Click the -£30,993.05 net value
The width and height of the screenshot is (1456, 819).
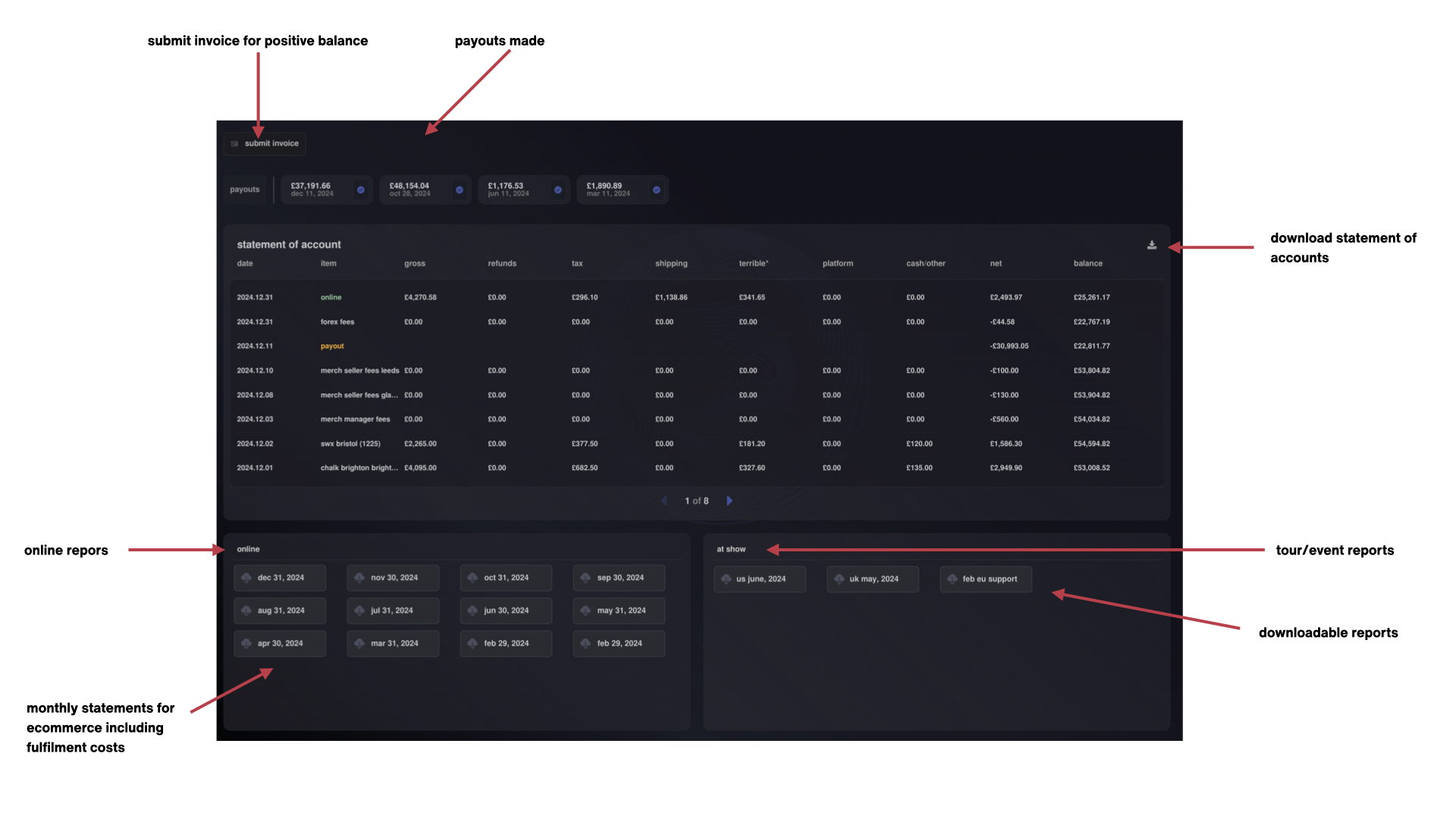point(1009,346)
